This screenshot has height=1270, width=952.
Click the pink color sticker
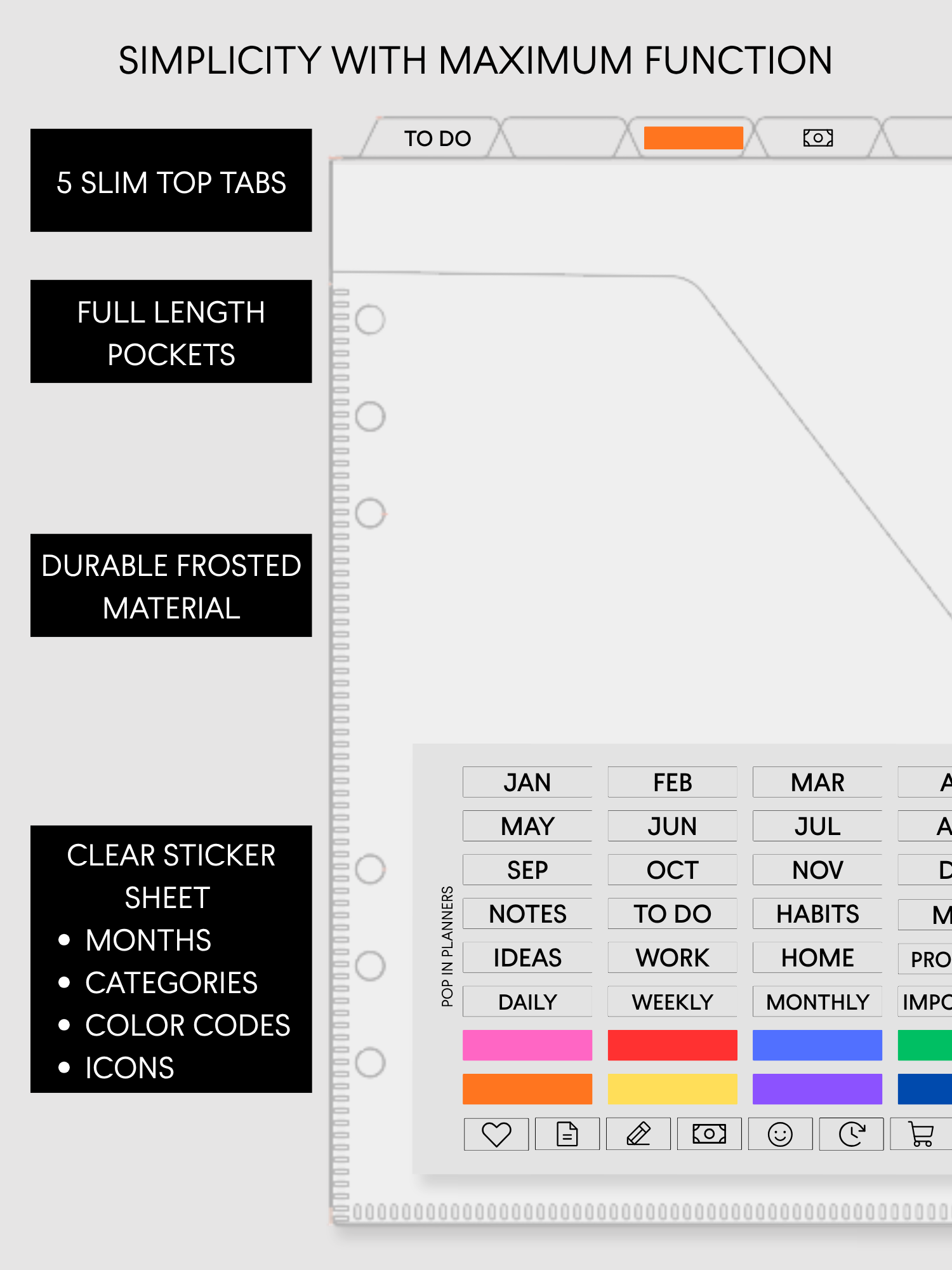coord(527,1045)
